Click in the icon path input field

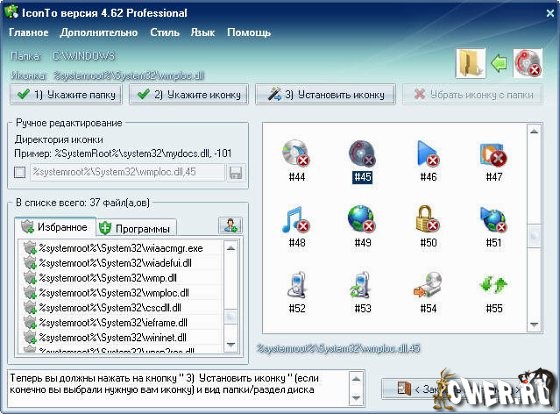[x=128, y=172]
